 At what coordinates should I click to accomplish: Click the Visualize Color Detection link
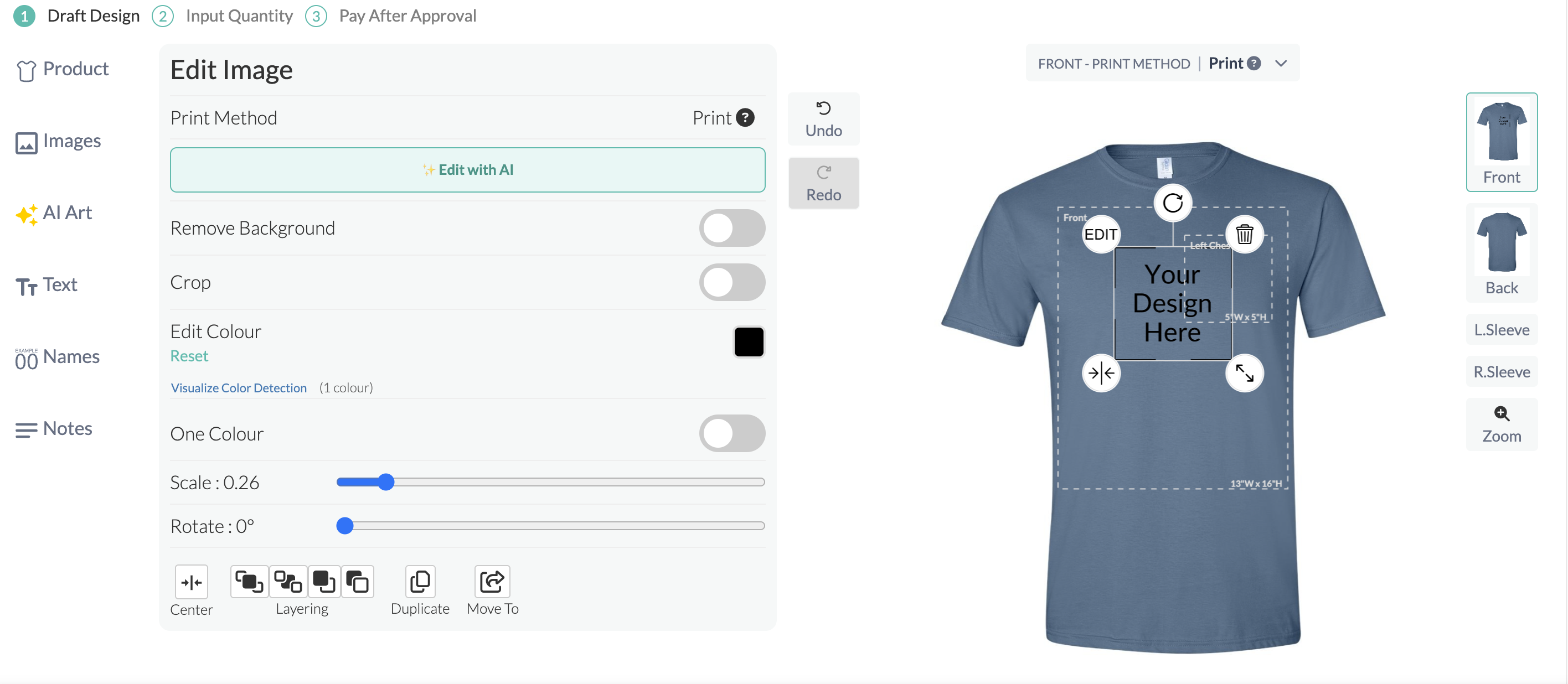coord(239,388)
